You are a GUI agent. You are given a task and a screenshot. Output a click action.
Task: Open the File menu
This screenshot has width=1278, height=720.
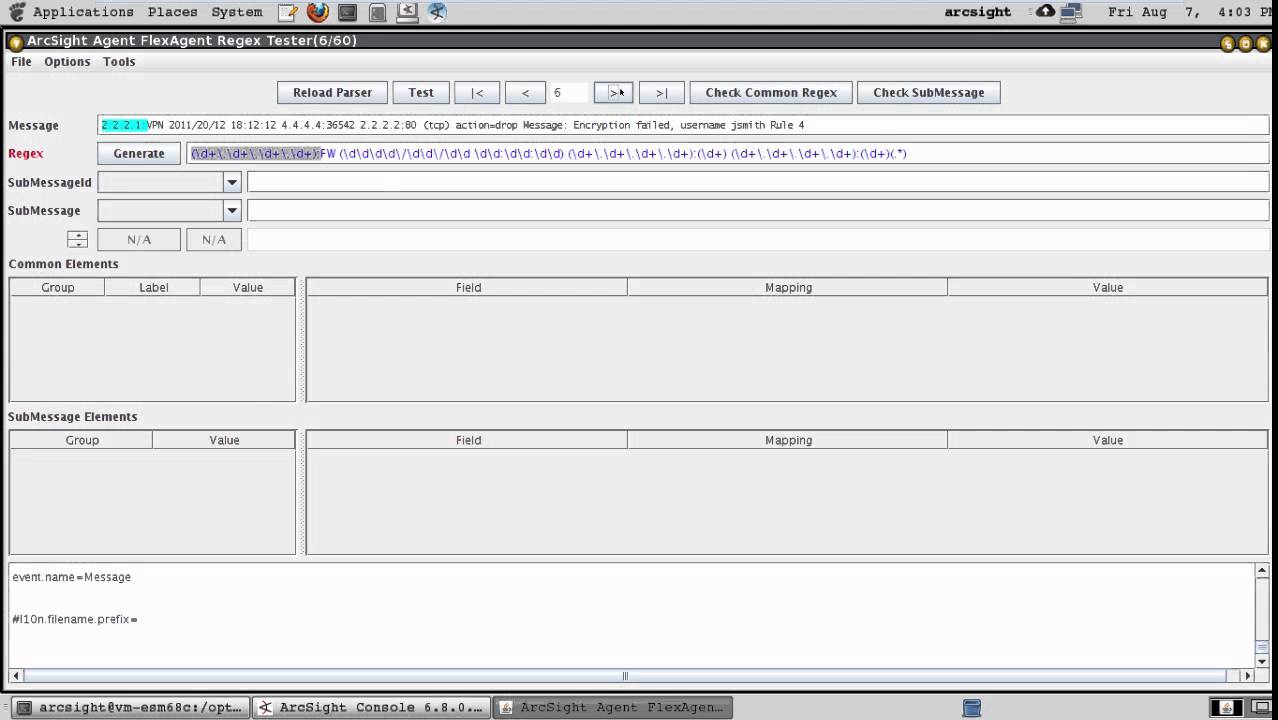(x=21, y=61)
